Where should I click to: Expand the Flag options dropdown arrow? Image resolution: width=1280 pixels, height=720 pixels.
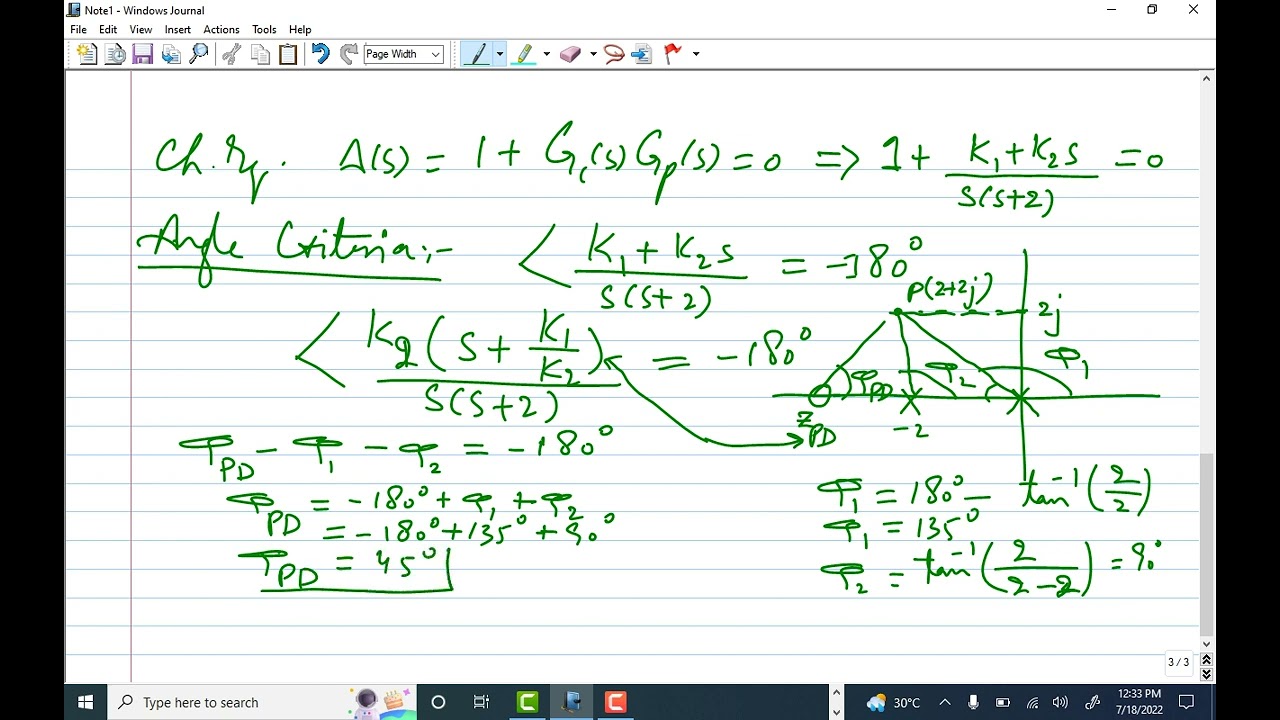[696, 54]
